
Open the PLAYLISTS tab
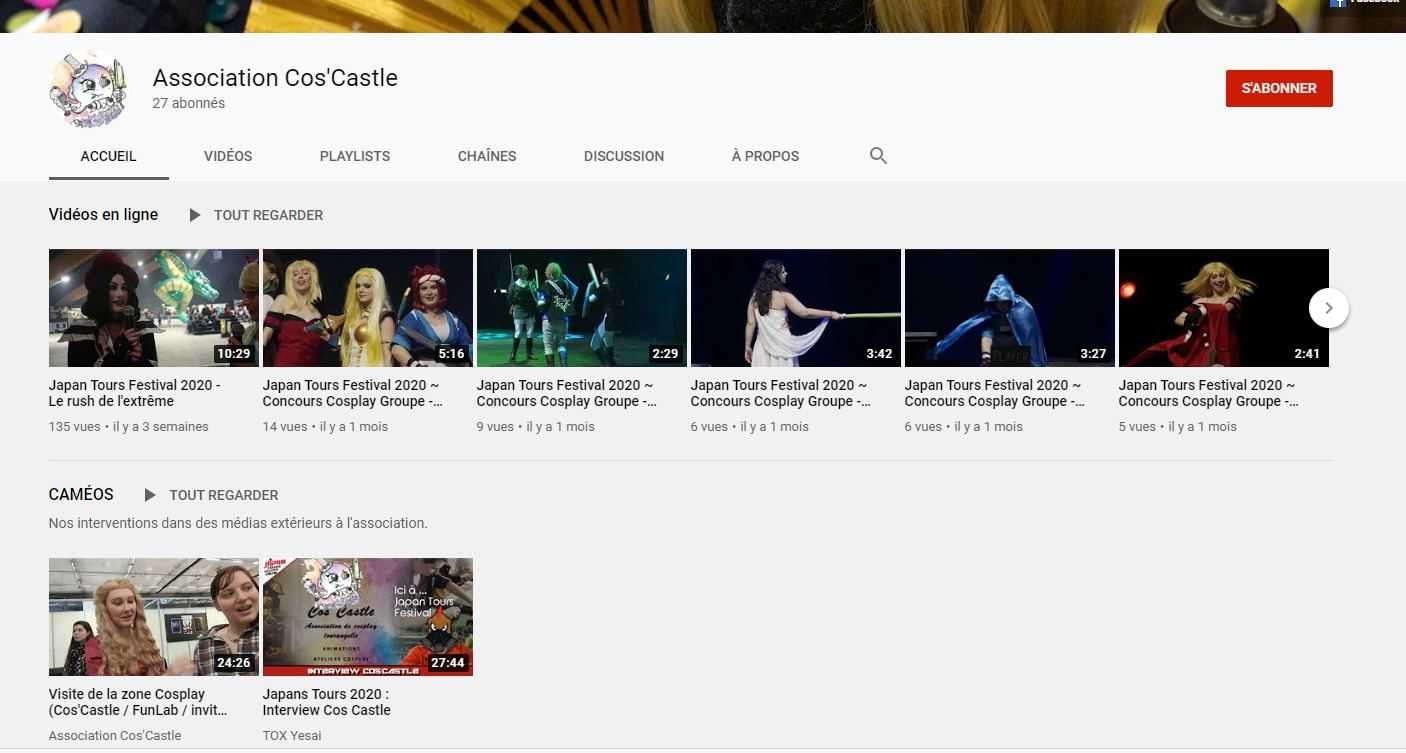tap(355, 156)
